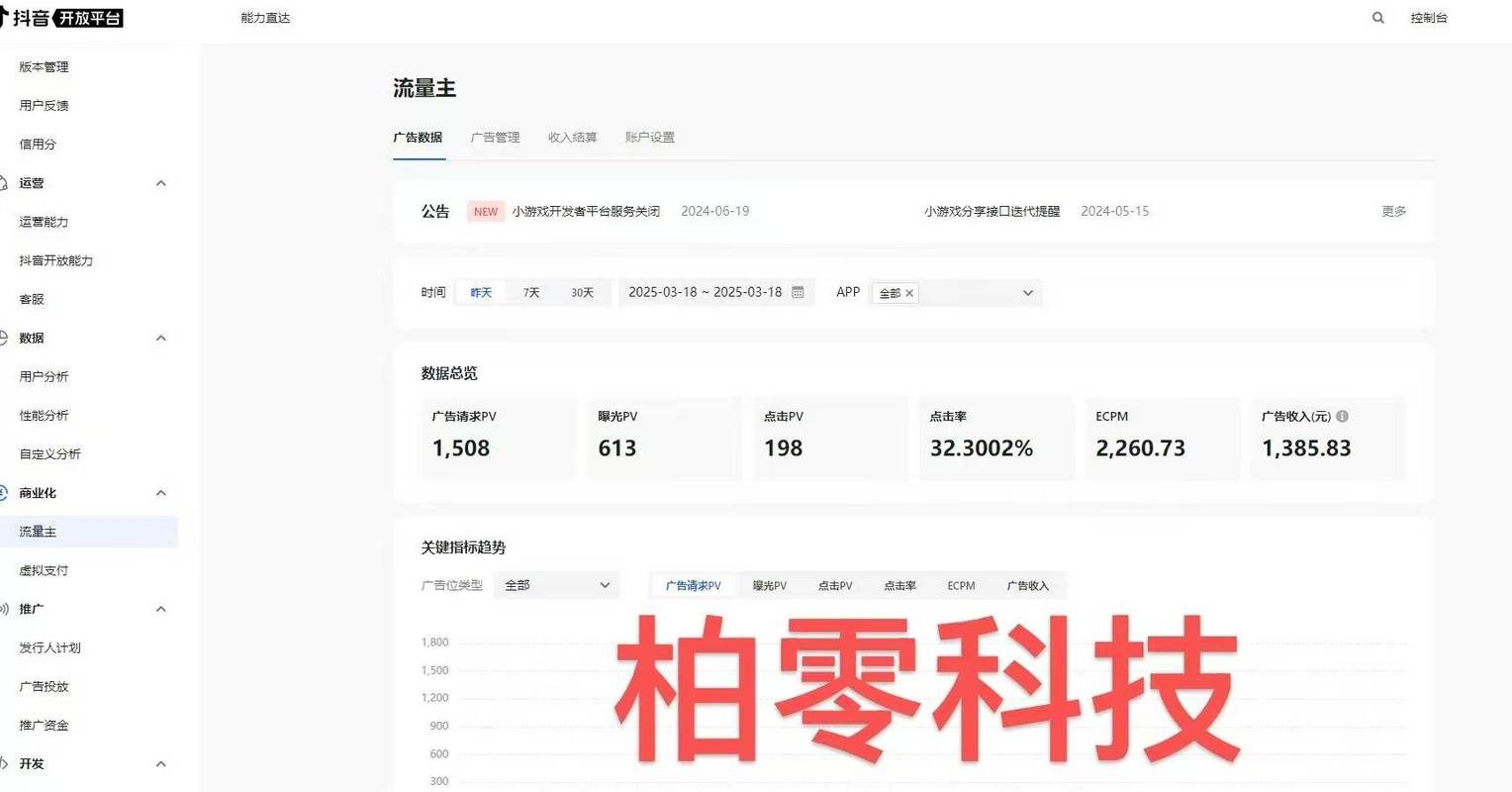The image size is (1512, 792).
Task: Click the 广告收入 card showing 1,385.83
Action: pyautogui.click(x=1329, y=439)
